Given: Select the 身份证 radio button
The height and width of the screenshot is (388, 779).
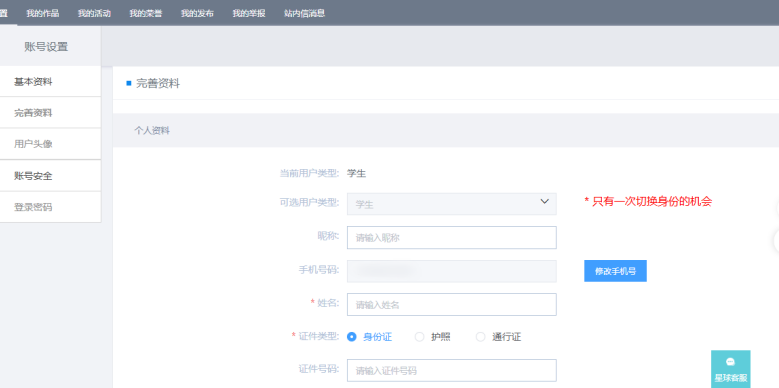Looking at the screenshot, I should 352,337.
